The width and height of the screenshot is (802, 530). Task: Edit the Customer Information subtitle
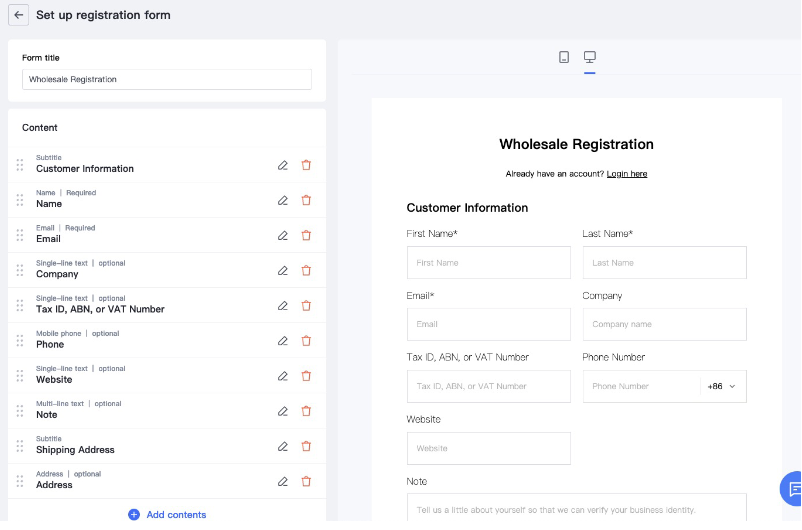[283, 165]
